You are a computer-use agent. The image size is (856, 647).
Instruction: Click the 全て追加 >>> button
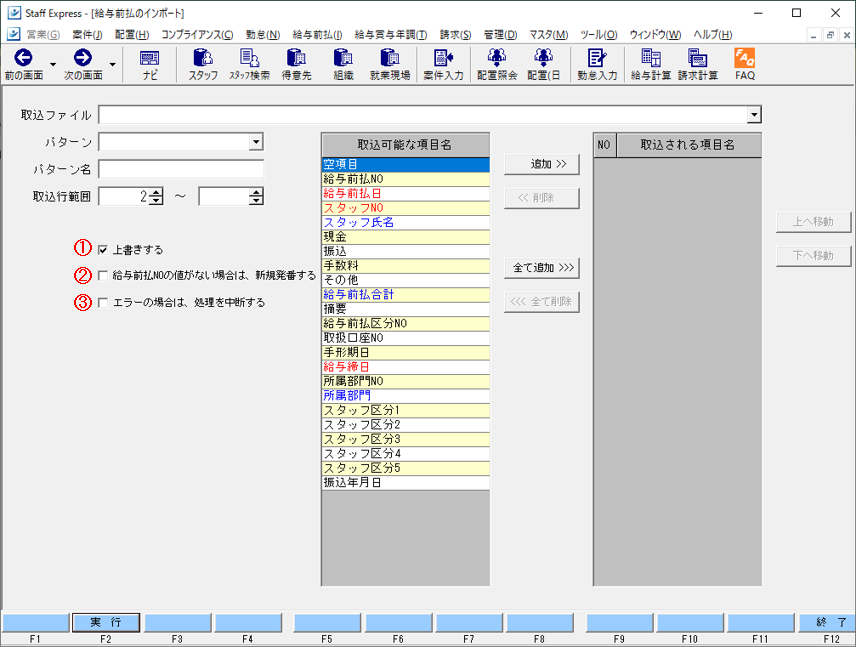pos(542,268)
